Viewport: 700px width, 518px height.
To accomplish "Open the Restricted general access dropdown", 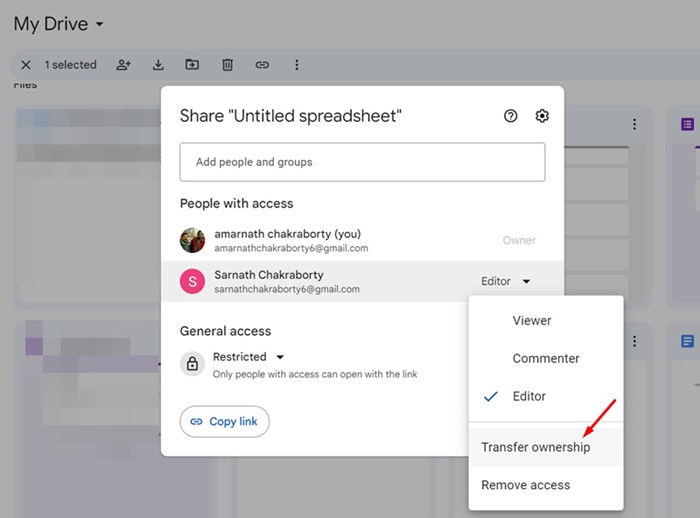I will coord(248,357).
